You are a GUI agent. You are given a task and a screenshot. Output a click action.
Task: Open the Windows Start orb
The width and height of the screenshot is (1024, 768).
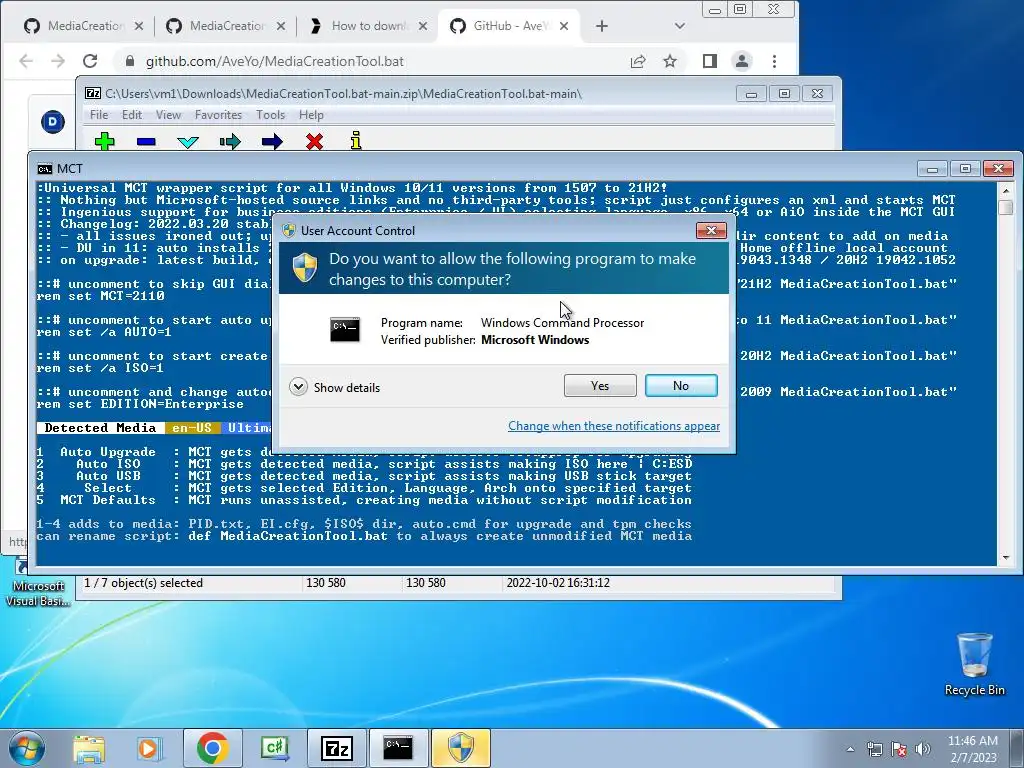pyautogui.click(x=27, y=748)
